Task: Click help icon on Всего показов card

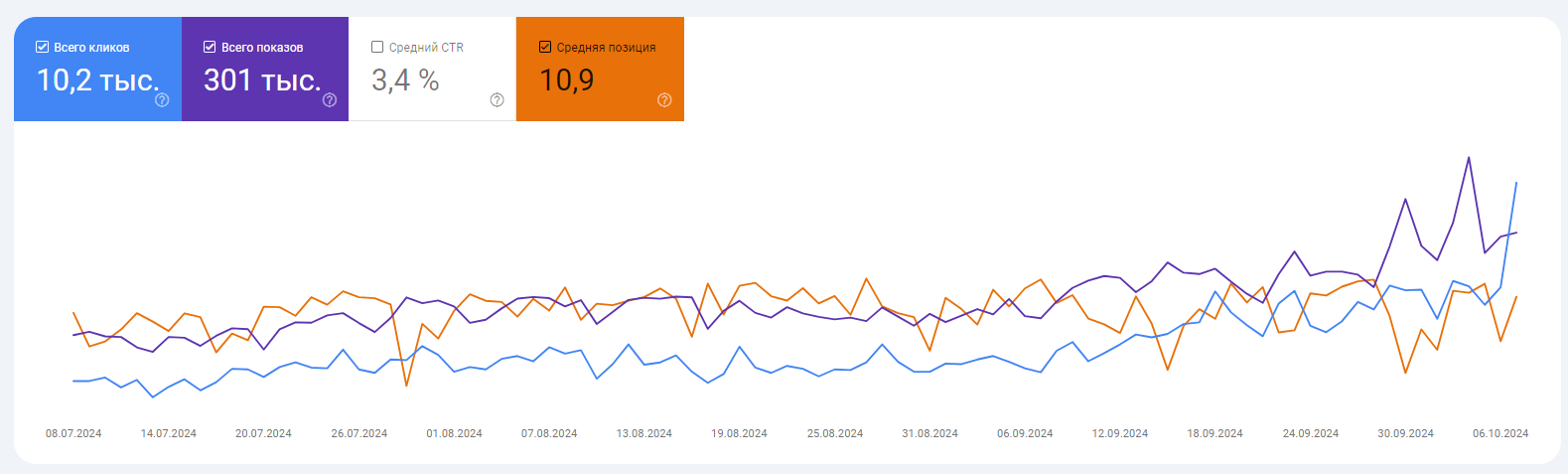Action: (x=330, y=99)
